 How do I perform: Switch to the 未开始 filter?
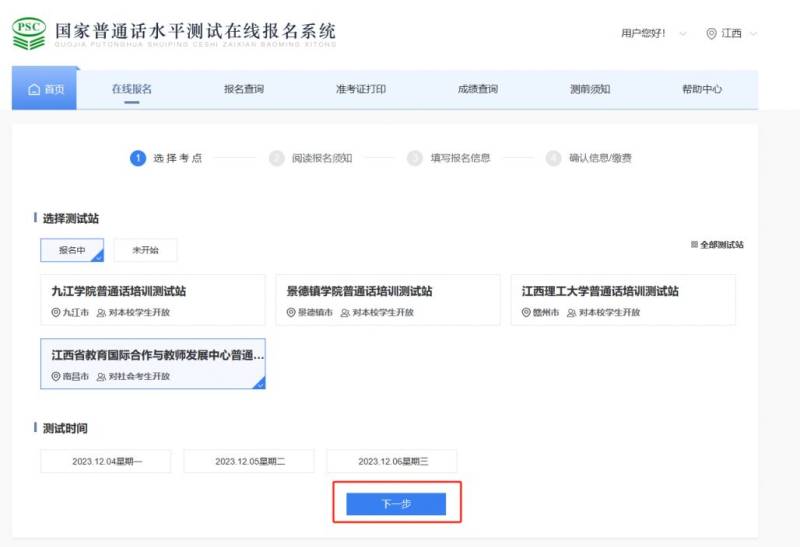pos(144,250)
